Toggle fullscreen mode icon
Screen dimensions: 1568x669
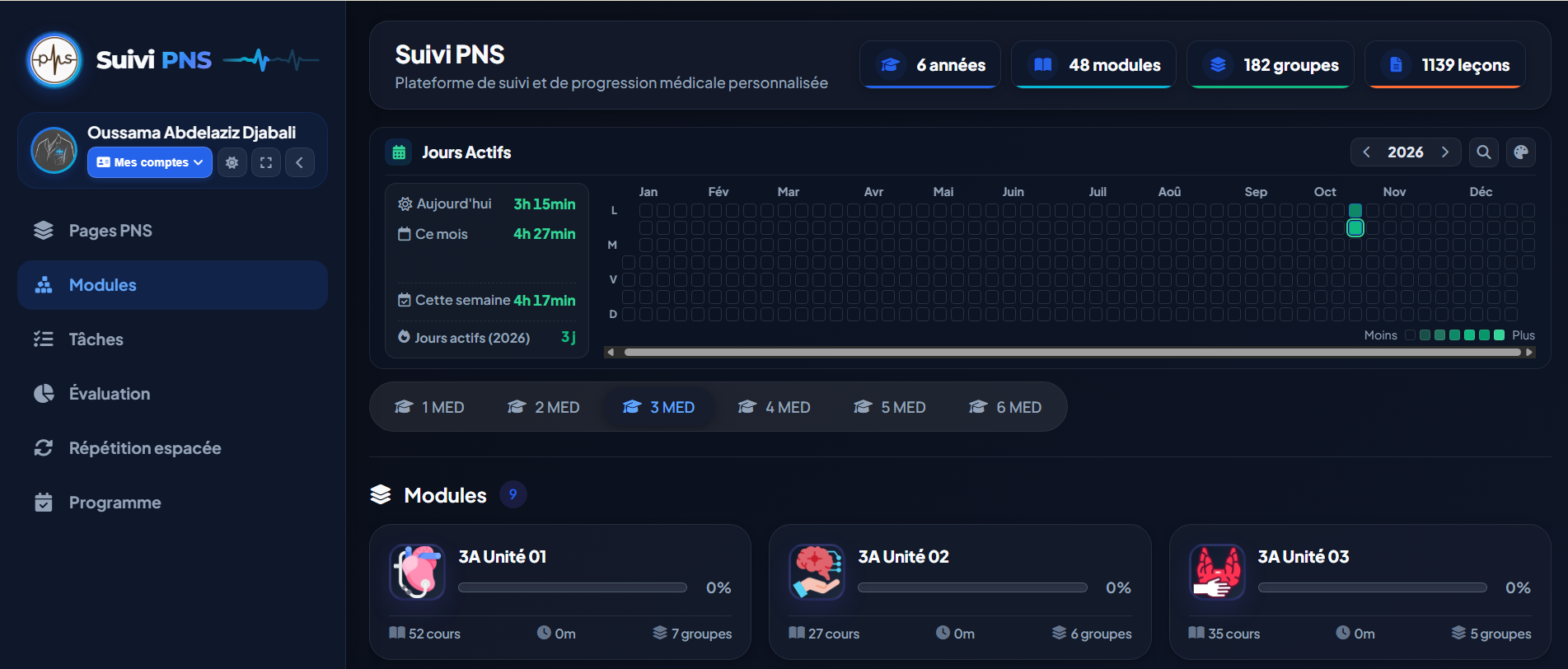(266, 162)
